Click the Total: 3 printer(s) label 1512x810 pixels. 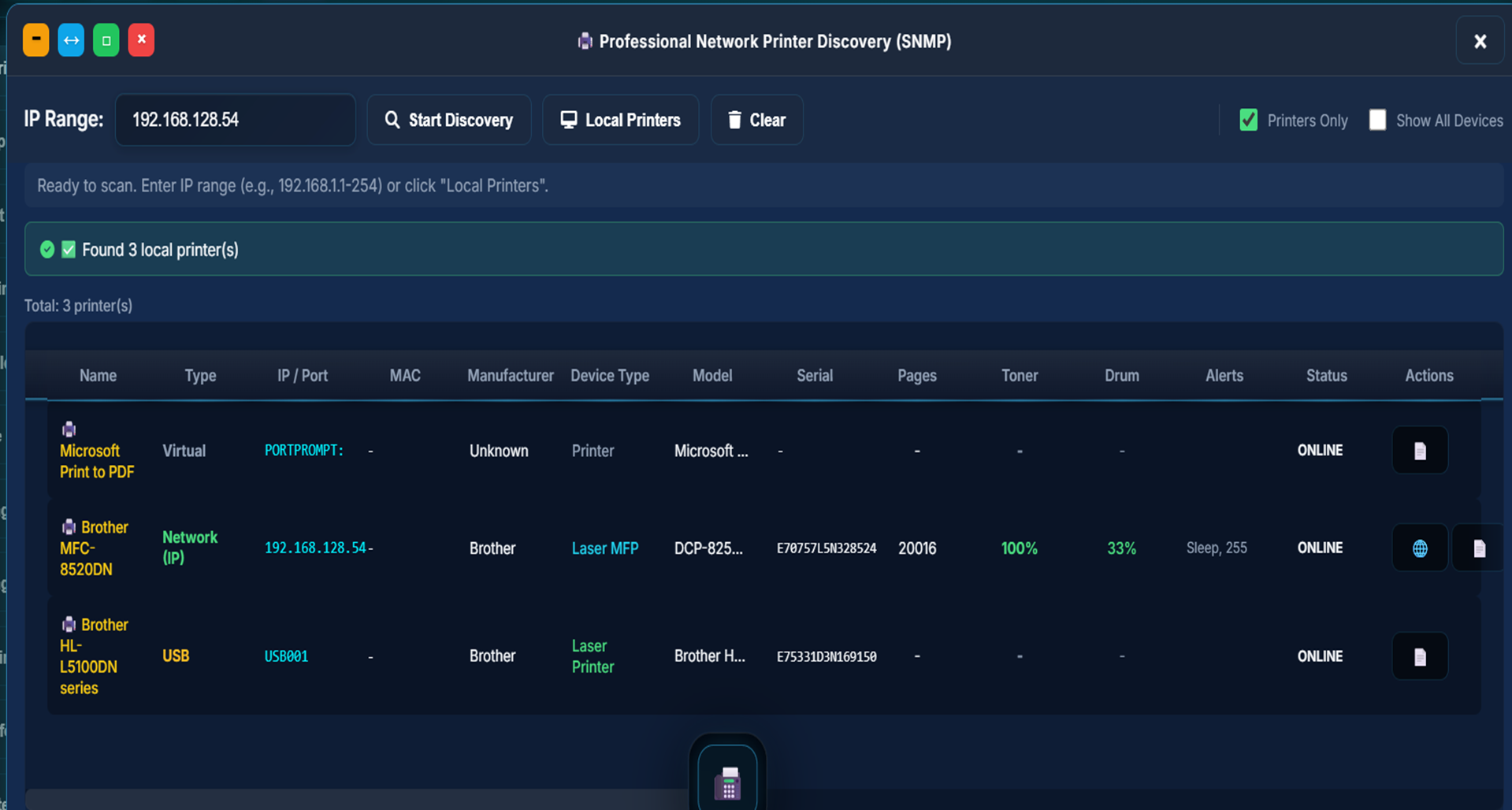78,306
